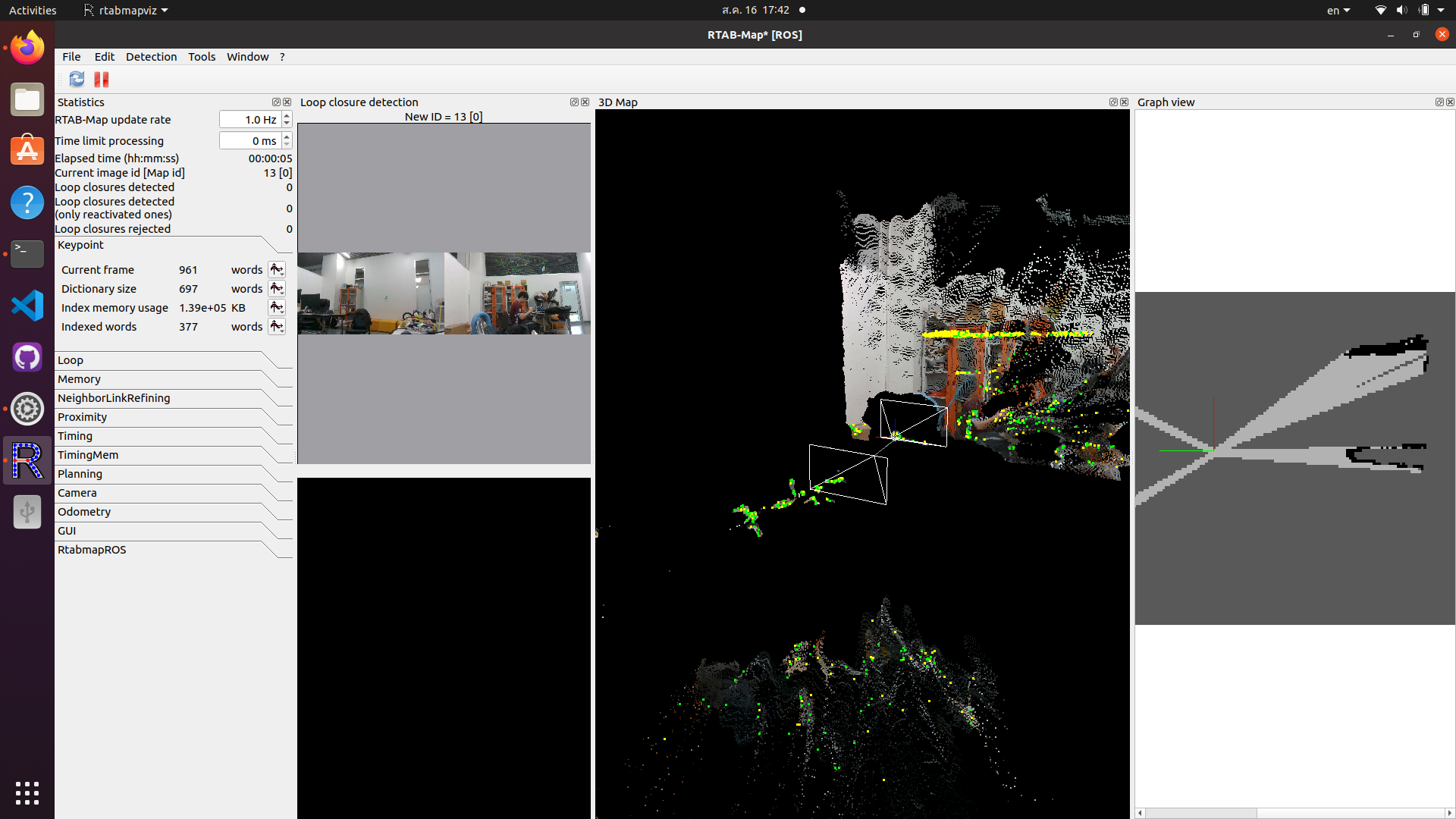Viewport: 1456px width, 819px height.
Task: Open plot curve for Indexed words
Action: tap(277, 327)
